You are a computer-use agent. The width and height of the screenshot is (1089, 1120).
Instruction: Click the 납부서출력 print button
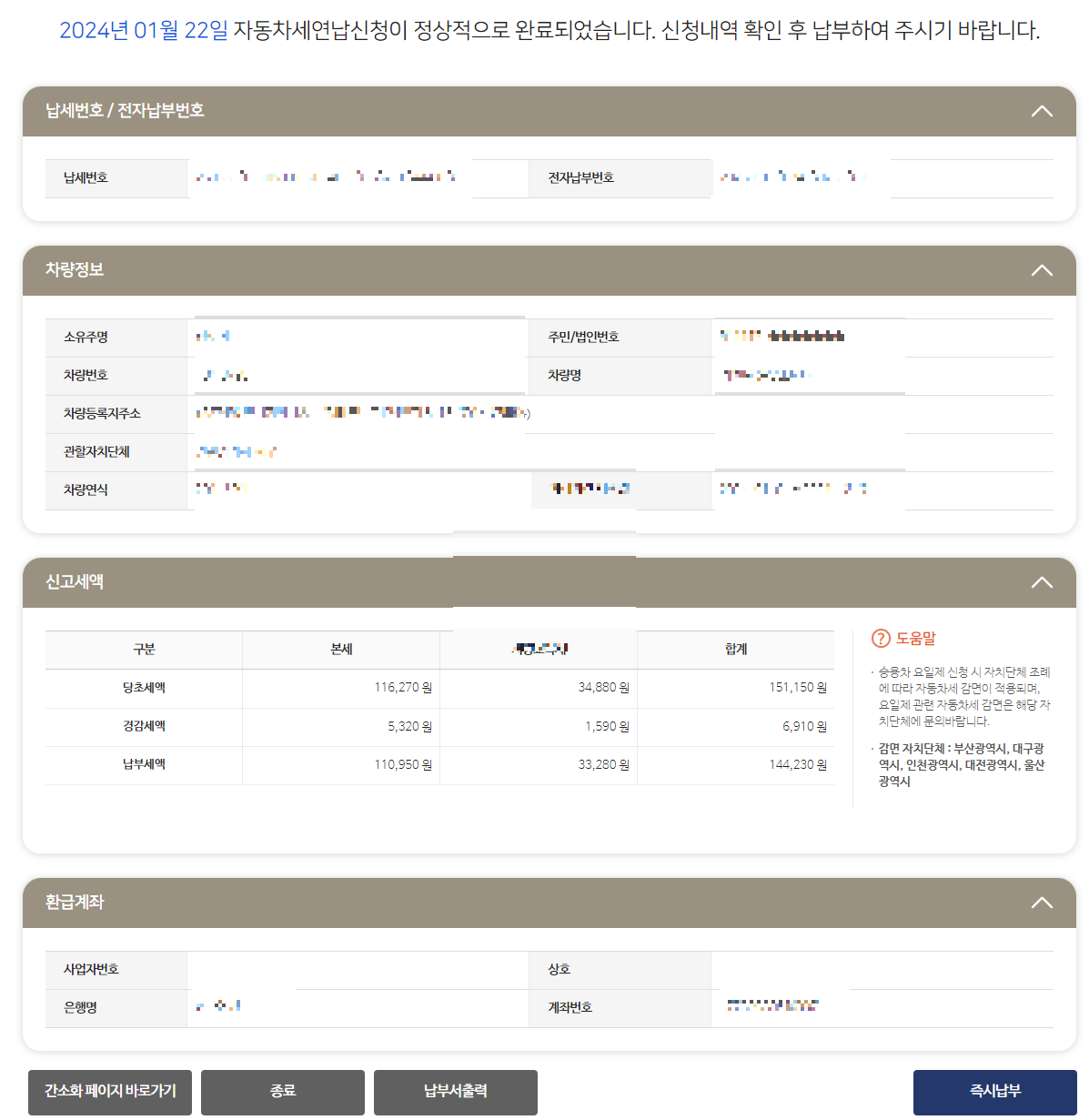point(455,1092)
